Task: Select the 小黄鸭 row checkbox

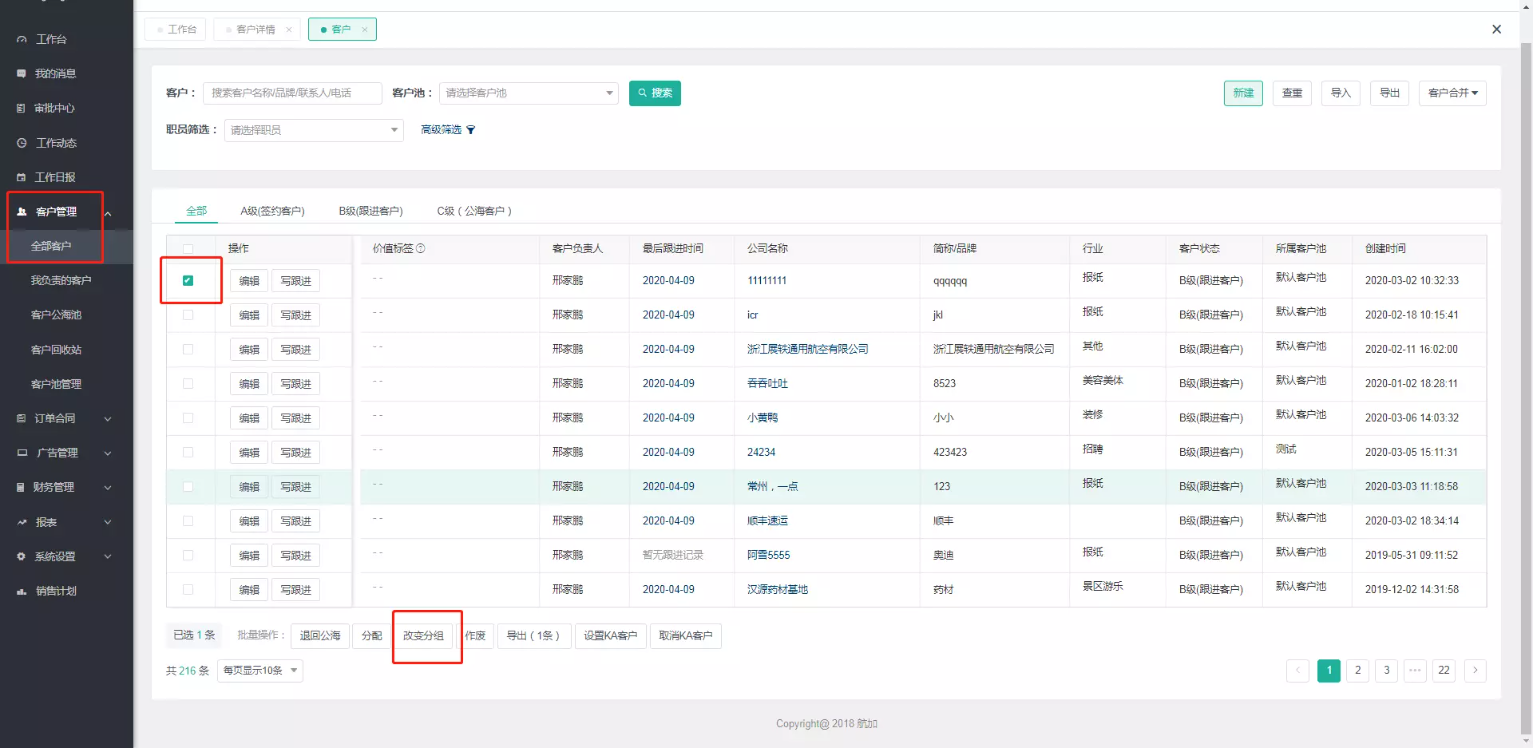Action: [x=188, y=418]
